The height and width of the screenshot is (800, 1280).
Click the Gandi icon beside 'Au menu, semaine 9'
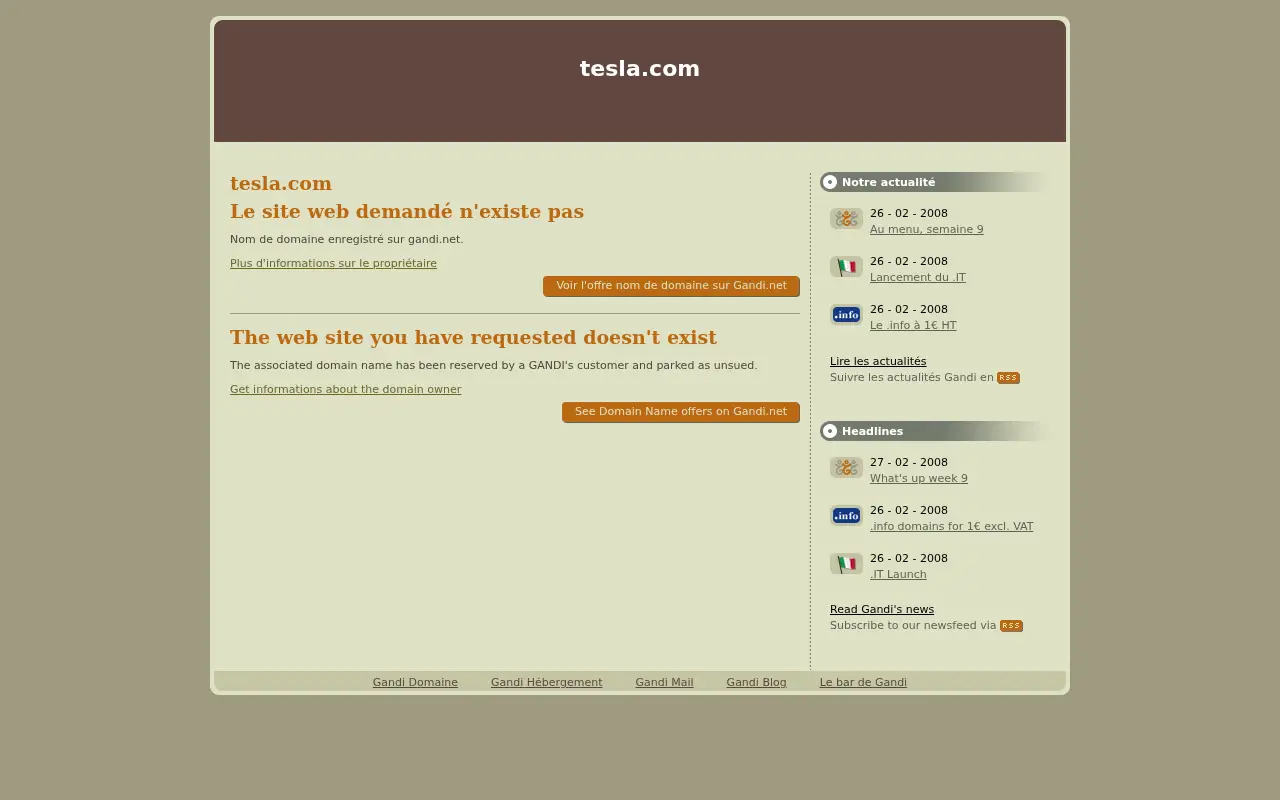846,219
